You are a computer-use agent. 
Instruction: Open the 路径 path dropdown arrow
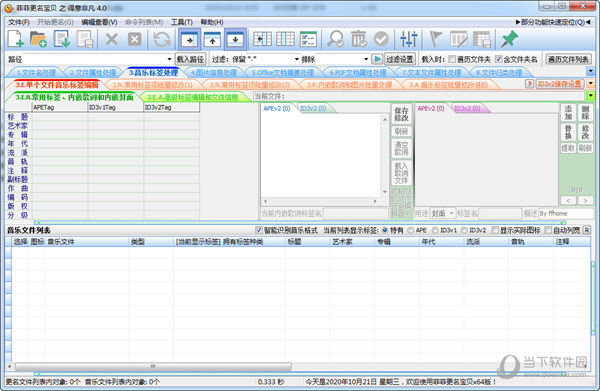tap(169, 59)
